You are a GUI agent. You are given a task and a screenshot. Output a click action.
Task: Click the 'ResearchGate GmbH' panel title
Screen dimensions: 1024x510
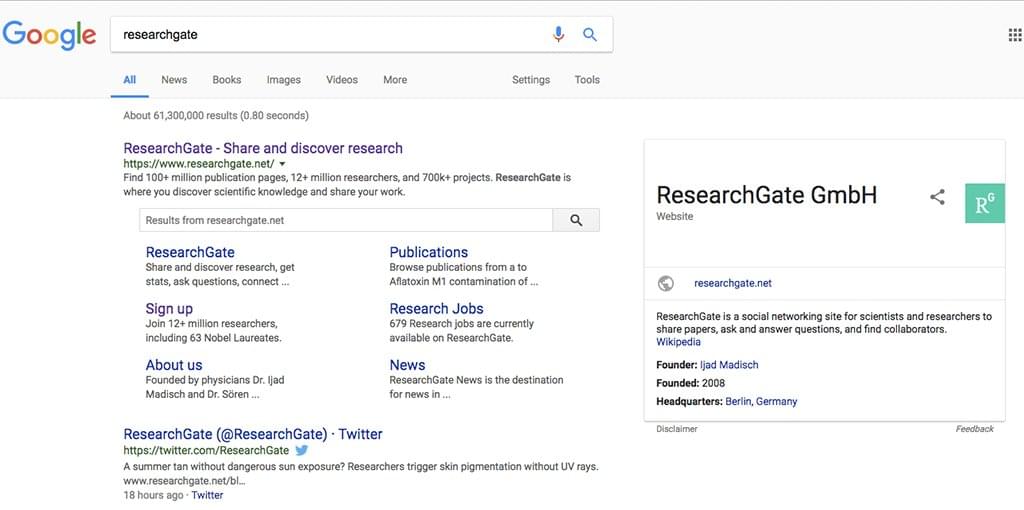767,195
